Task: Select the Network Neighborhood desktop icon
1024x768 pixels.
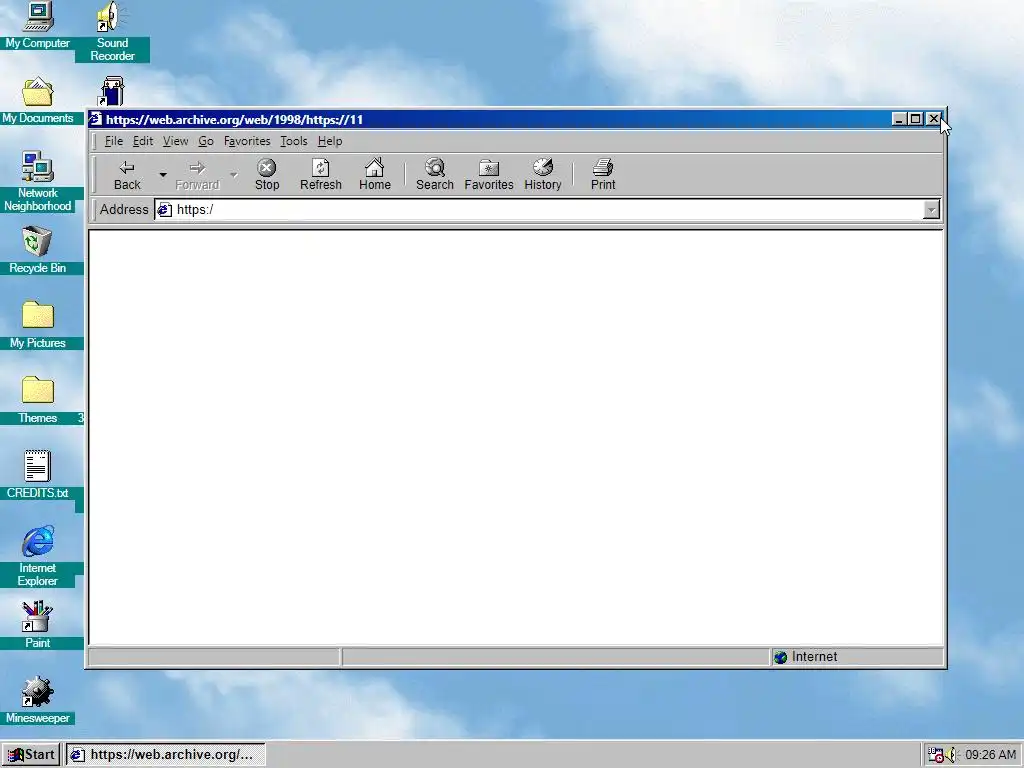Action: tap(38, 182)
